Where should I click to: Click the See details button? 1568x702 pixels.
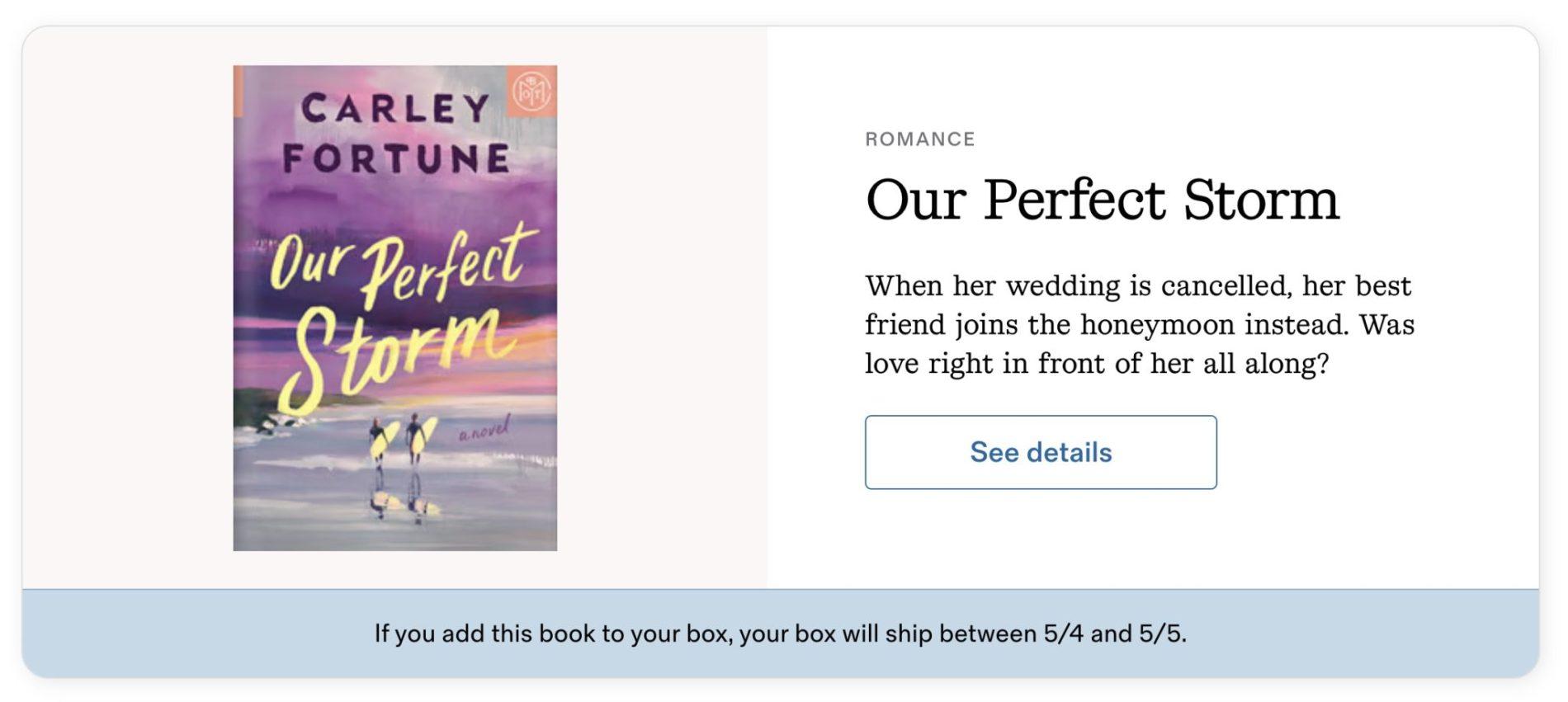click(1040, 452)
